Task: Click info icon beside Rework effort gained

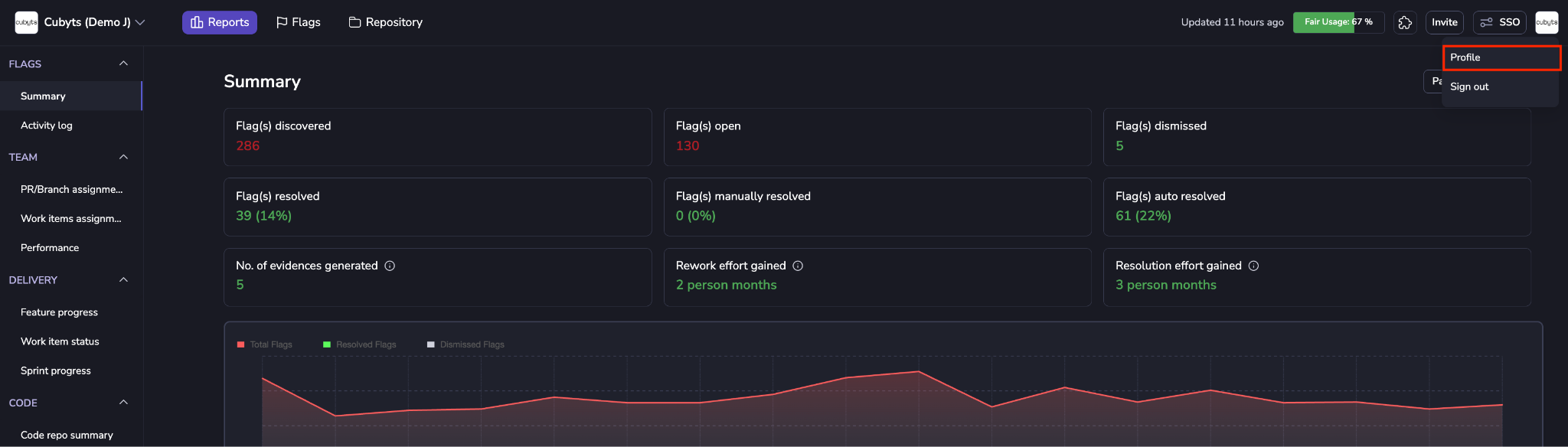Action: tap(798, 266)
